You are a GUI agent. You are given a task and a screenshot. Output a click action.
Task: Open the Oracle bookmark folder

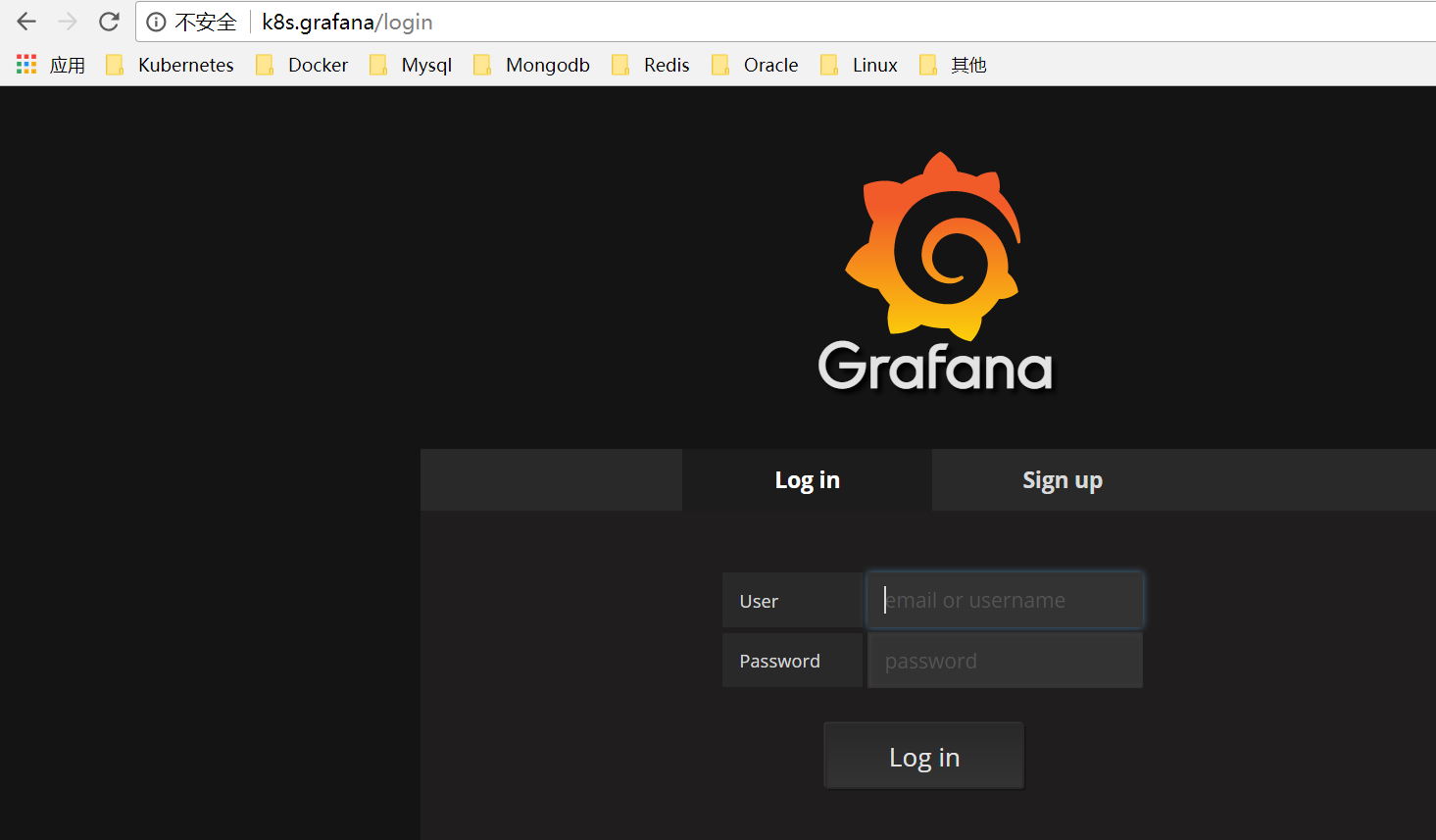tap(755, 65)
